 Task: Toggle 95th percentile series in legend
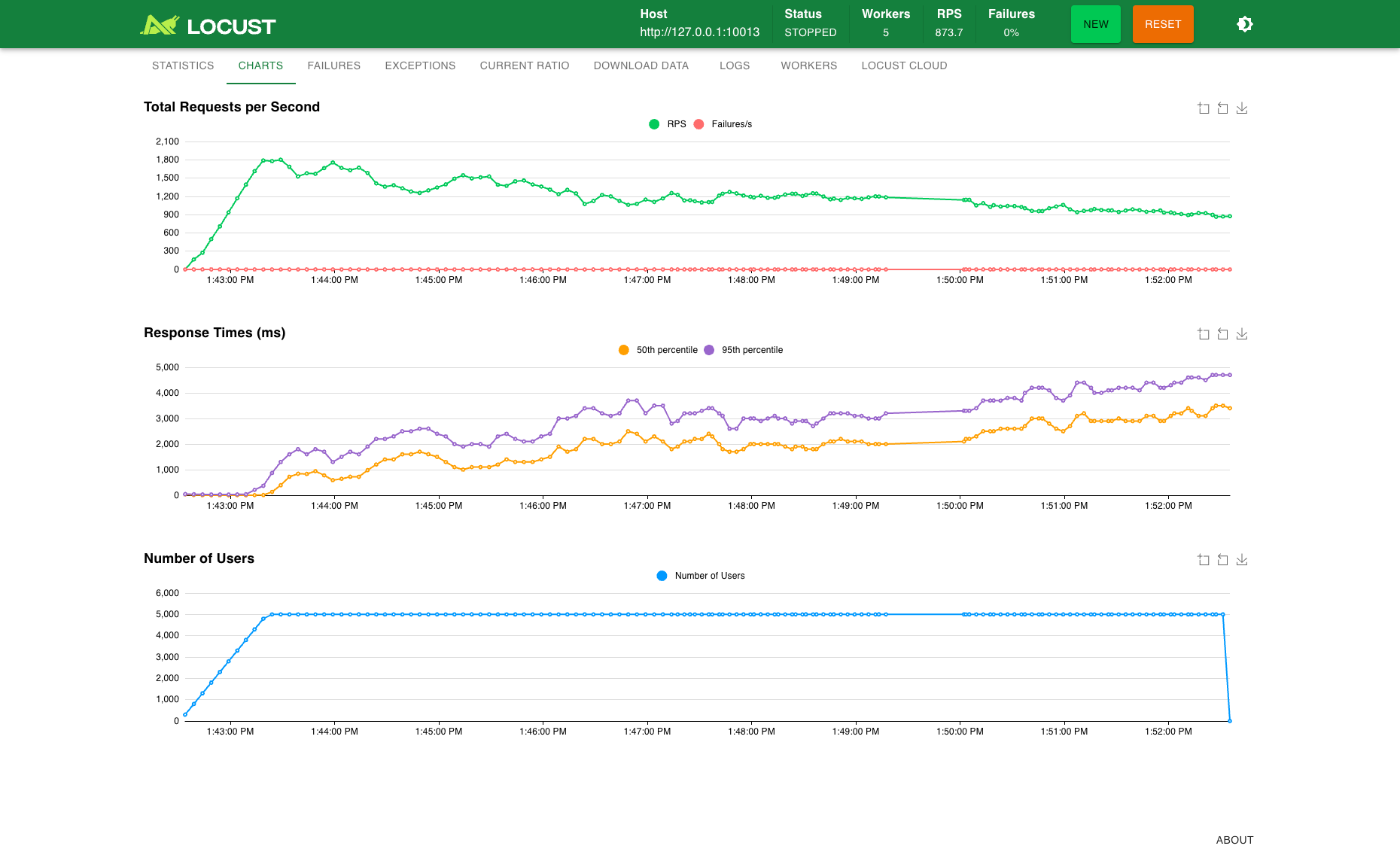[744, 350]
